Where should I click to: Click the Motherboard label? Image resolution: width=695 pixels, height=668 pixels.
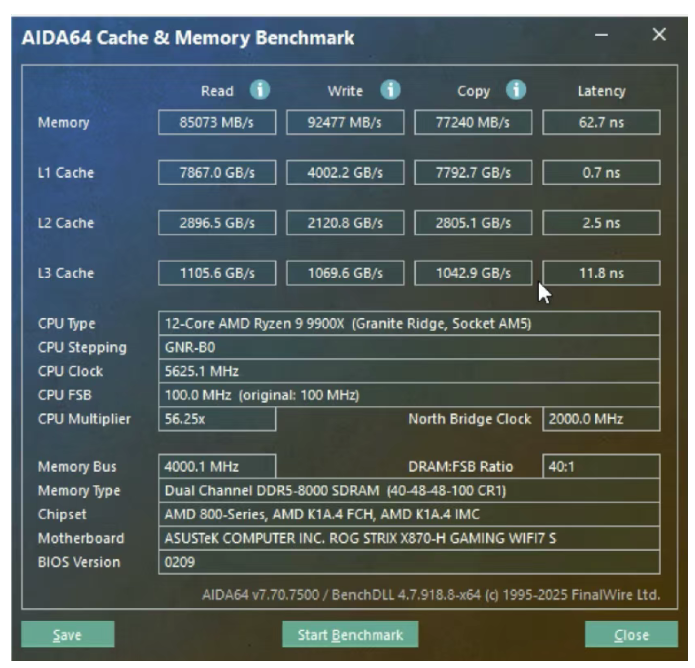pyautogui.click(x=81, y=538)
